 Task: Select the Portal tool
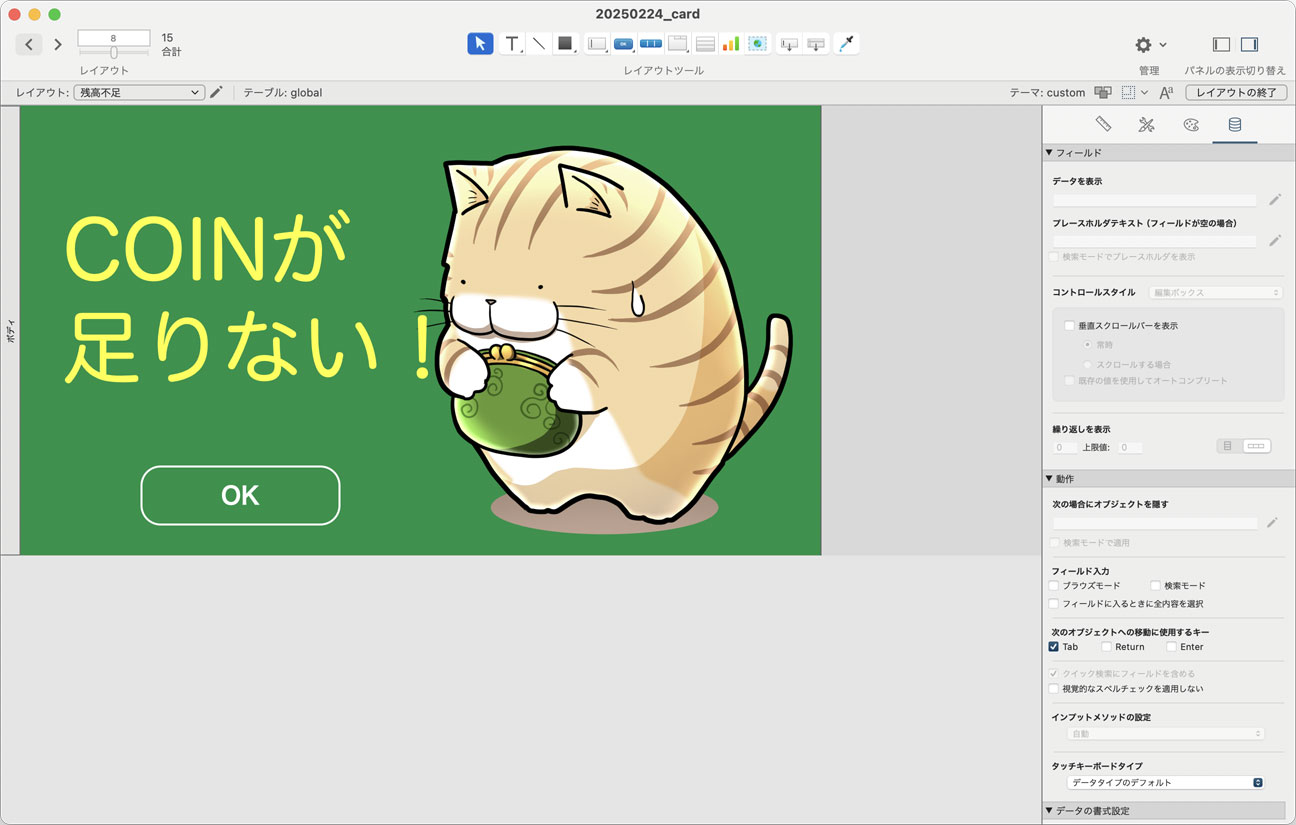click(x=705, y=43)
